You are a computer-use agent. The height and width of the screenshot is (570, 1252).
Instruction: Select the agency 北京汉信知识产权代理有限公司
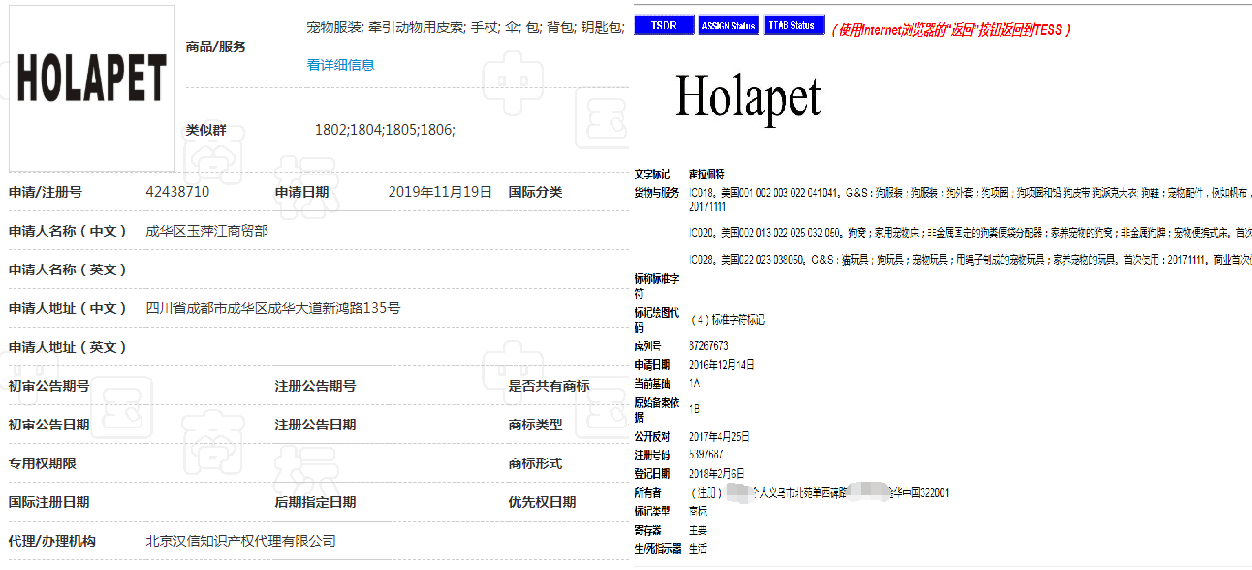[240, 541]
